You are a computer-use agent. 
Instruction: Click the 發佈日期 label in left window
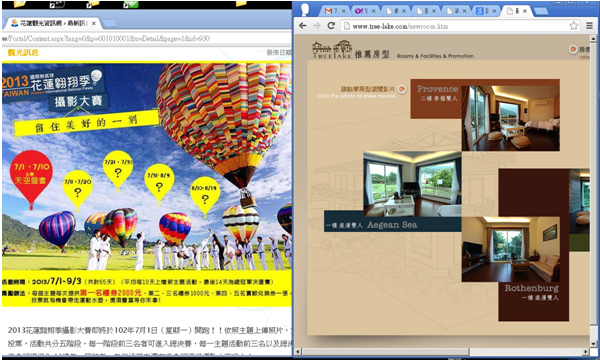point(279,52)
